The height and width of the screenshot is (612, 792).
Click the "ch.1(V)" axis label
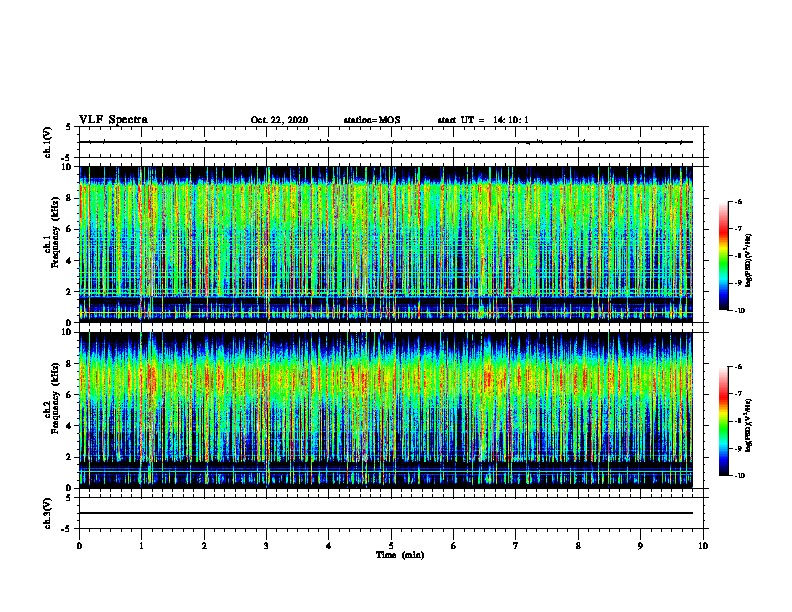pos(47,142)
